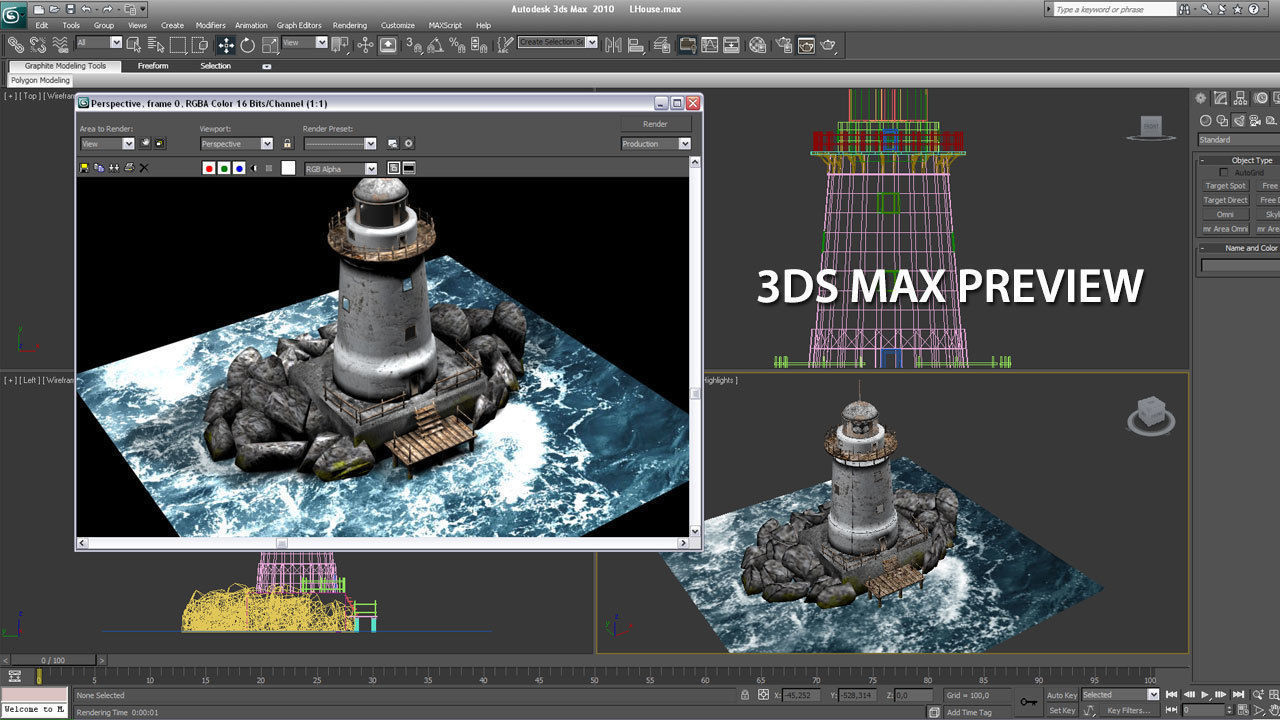The width and height of the screenshot is (1280, 720).
Task: Click the white color swatch in render window
Action: coord(288,168)
